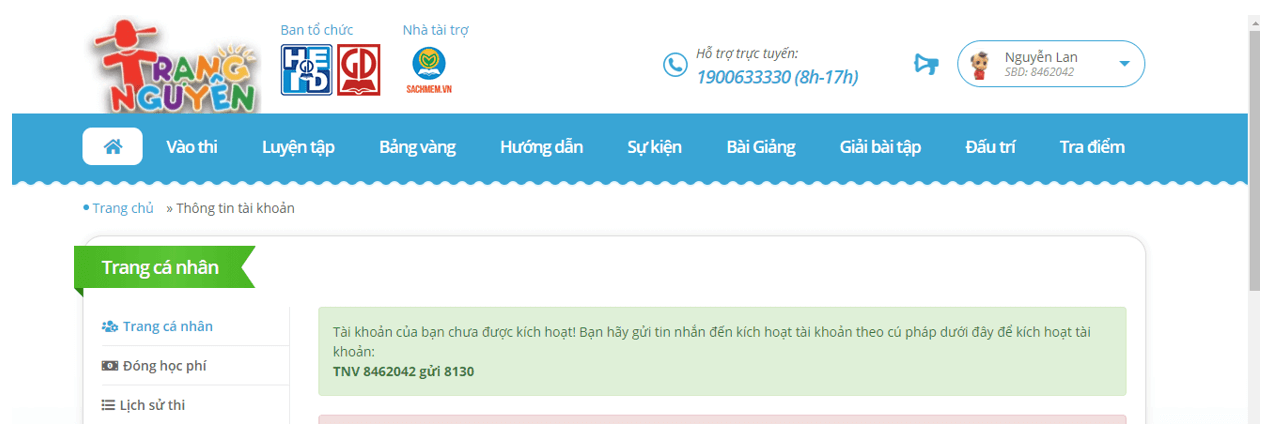Screen dimensions: 1264x444
Task: Open Lịch sử thi in the sidebar
Action: point(154,405)
